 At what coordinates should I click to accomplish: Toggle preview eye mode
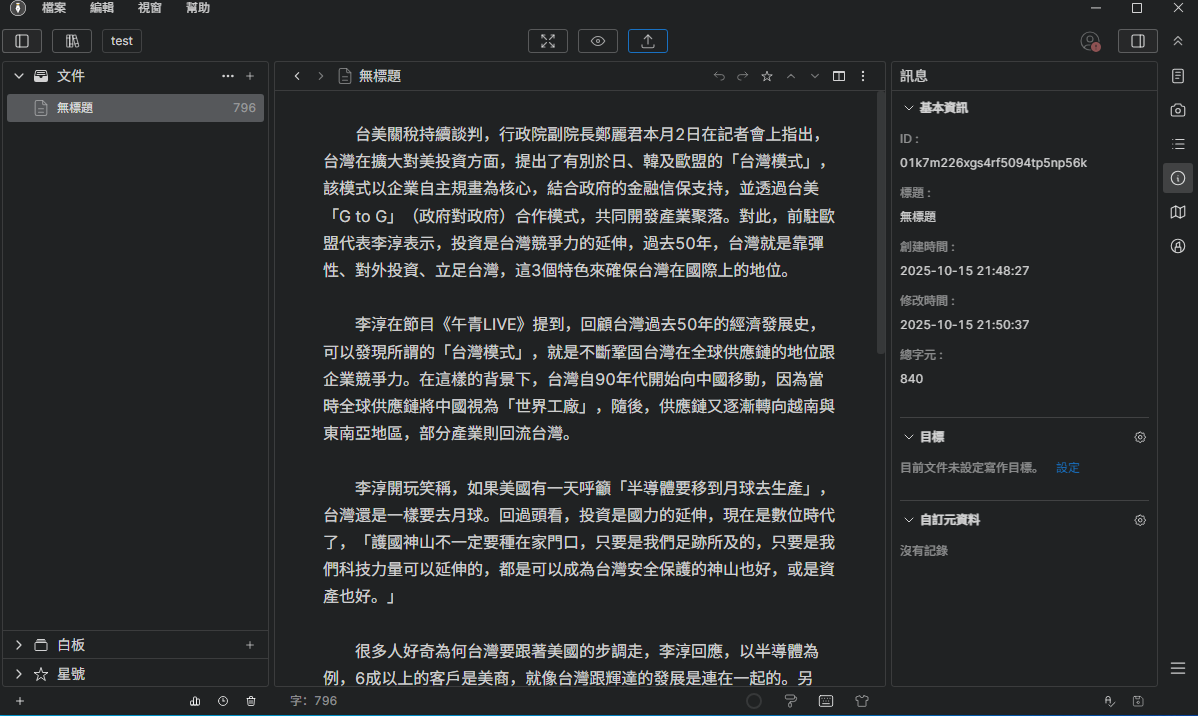(597, 41)
